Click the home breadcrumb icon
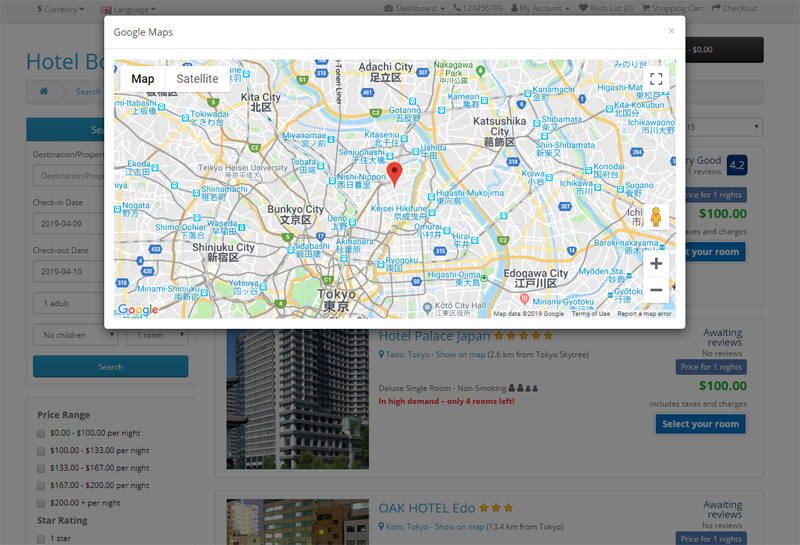Screen dimensions: 800x545 (44, 91)
